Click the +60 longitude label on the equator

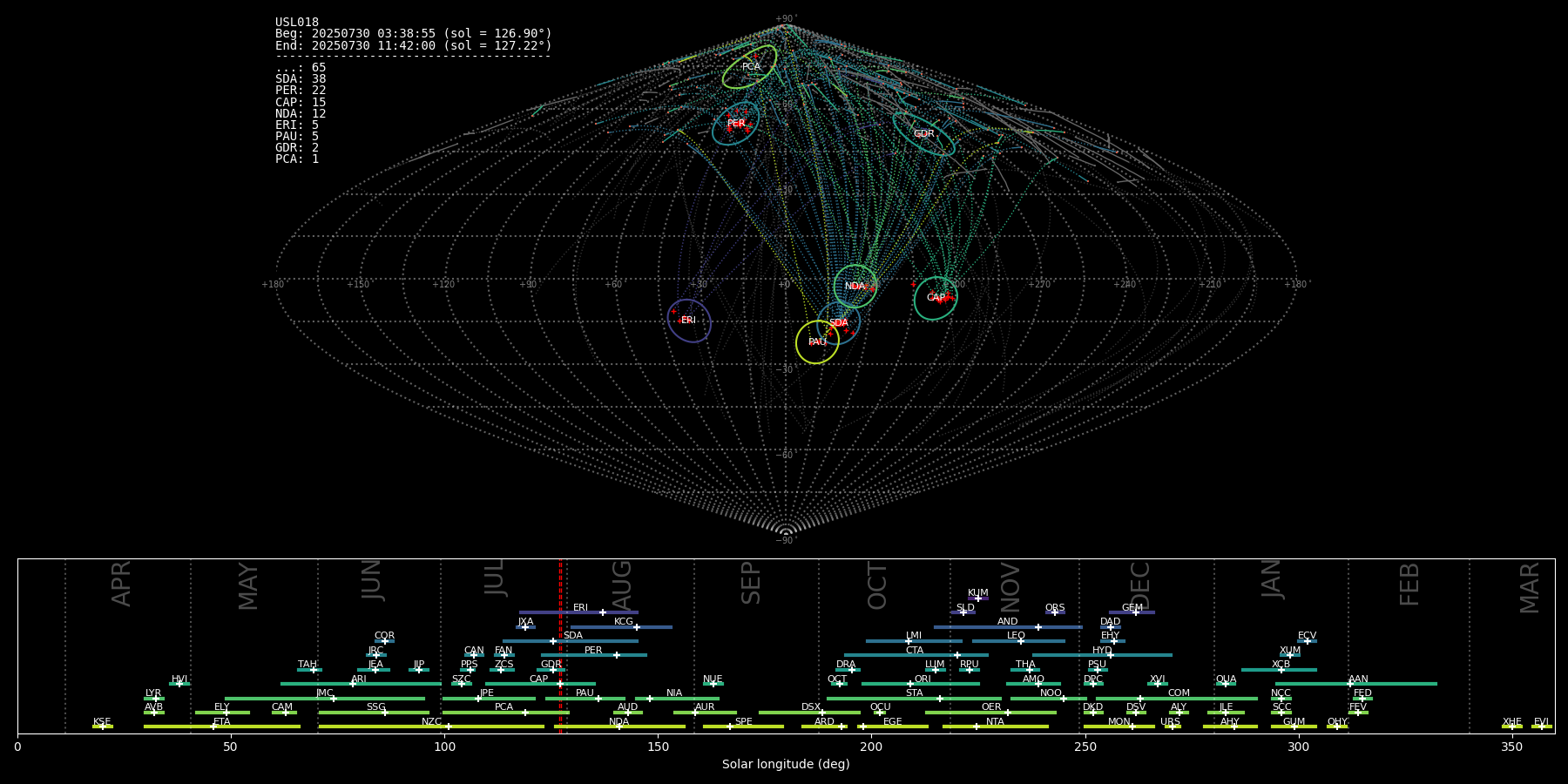[x=613, y=285]
